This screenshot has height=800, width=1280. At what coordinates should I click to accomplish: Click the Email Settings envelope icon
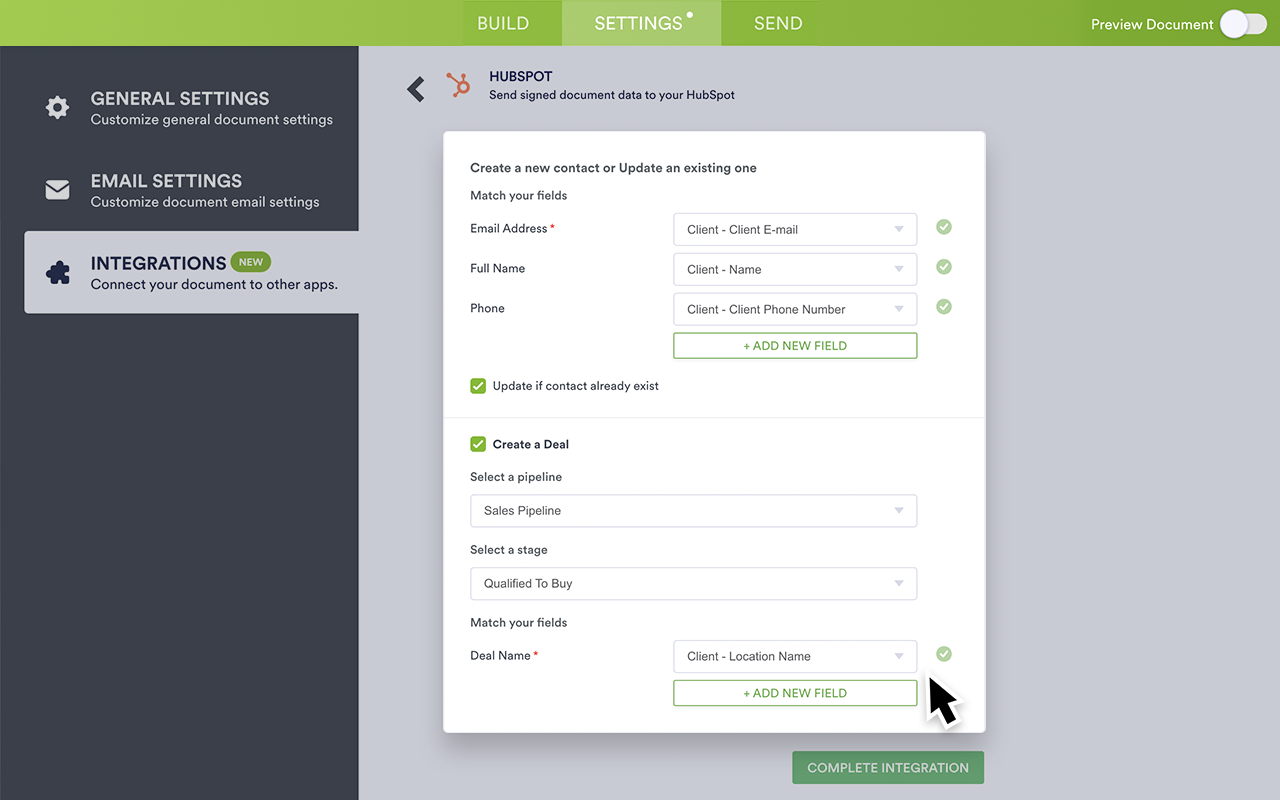[57, 188]
